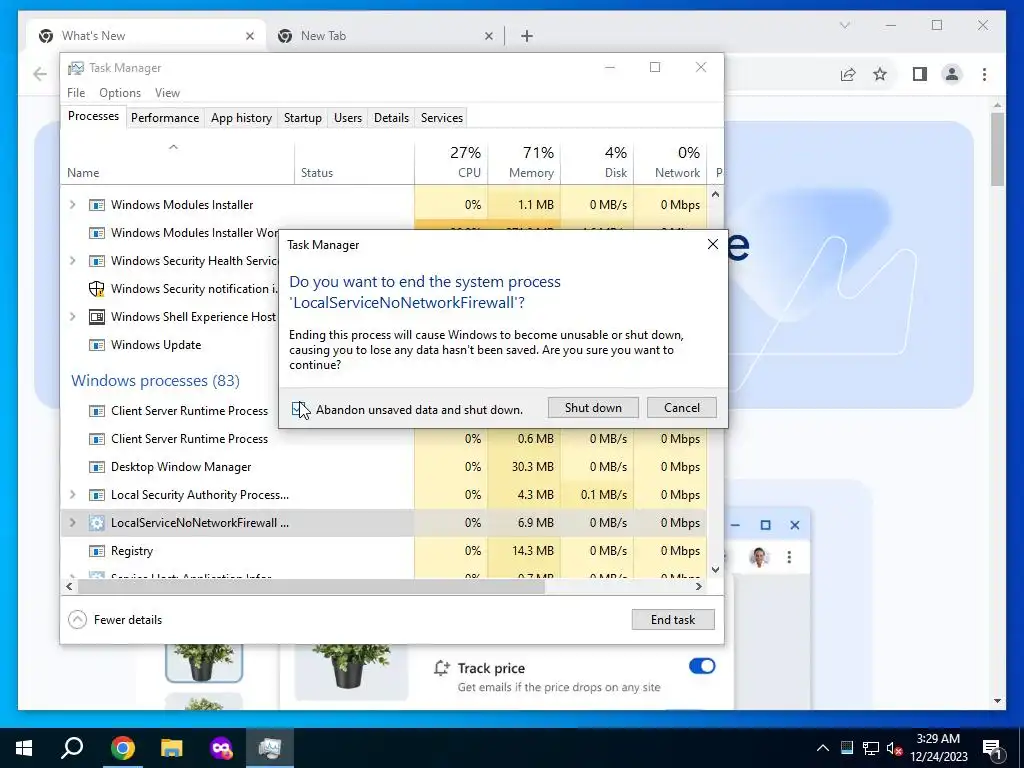This screenshot has height=768, width=1024.
Task: Select the Processes tab
Action: point(93,116)
